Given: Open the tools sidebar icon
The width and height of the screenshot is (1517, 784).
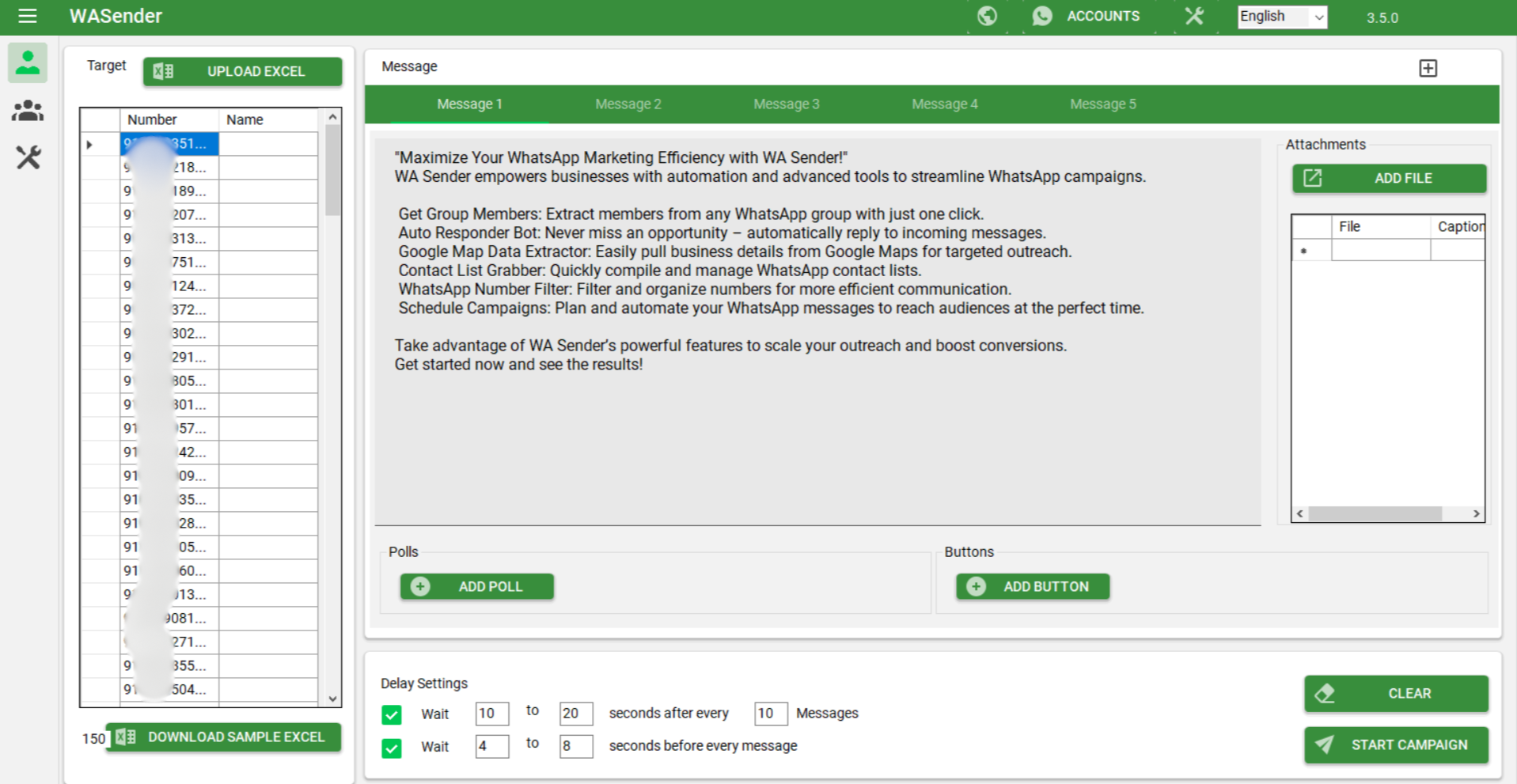Looking at the screenshot, I should pyautogui.click(x=28, y=157).
